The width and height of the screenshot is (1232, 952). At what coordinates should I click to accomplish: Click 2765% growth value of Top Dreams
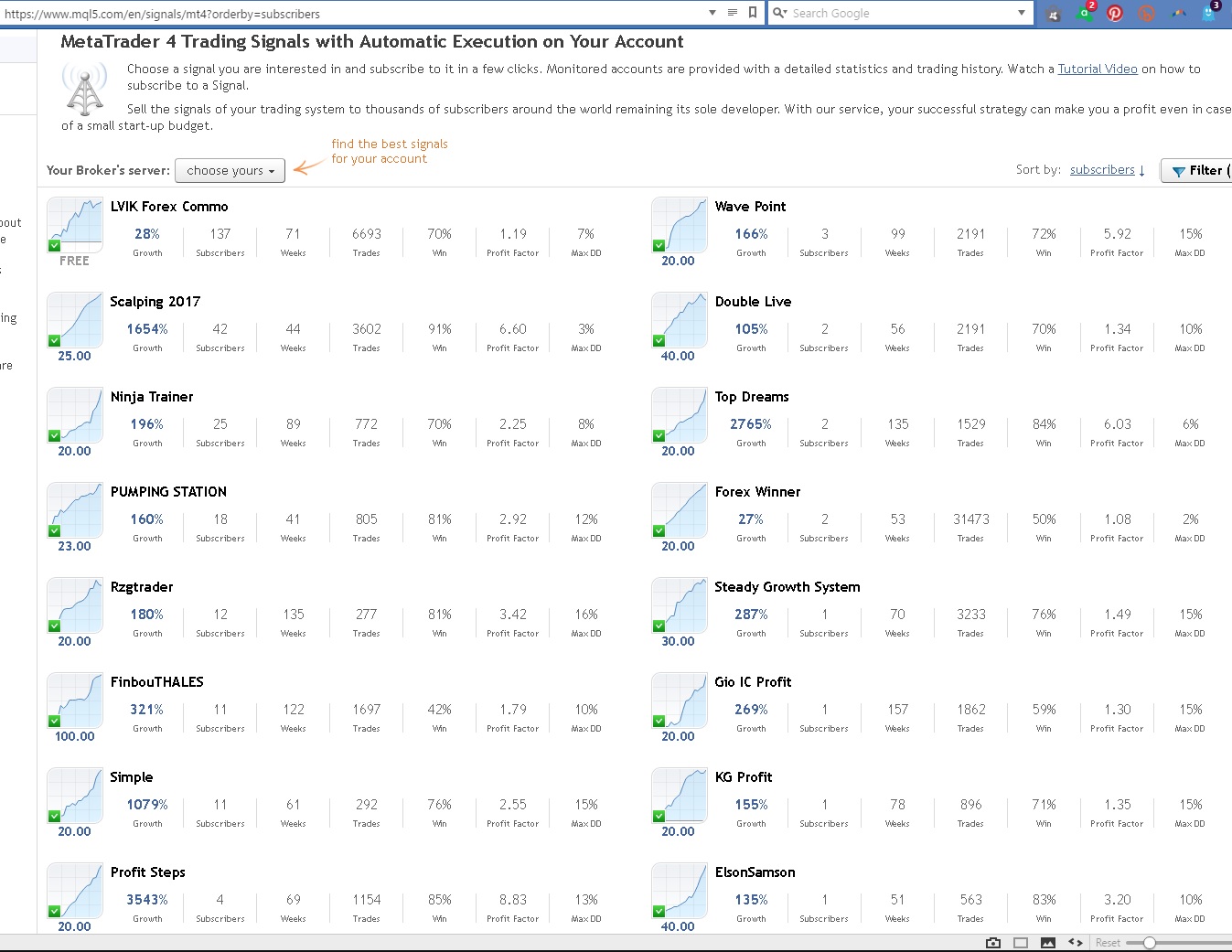(x=751, y=424)
